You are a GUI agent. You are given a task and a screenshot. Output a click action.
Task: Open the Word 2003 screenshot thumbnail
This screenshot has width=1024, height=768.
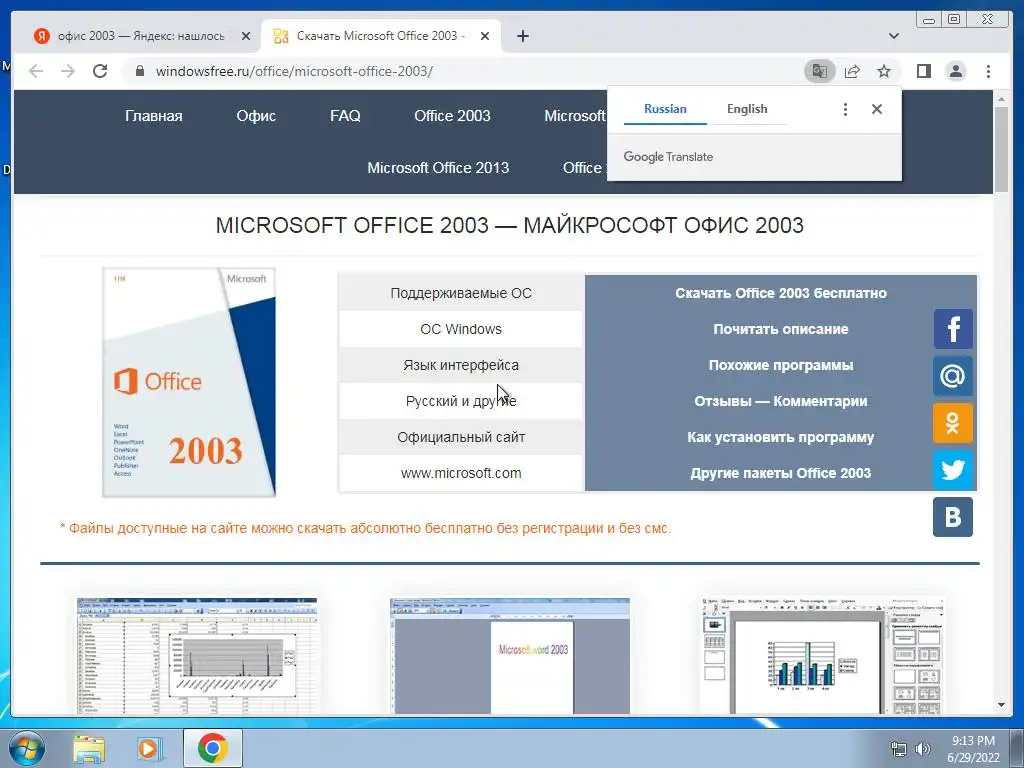510,656
